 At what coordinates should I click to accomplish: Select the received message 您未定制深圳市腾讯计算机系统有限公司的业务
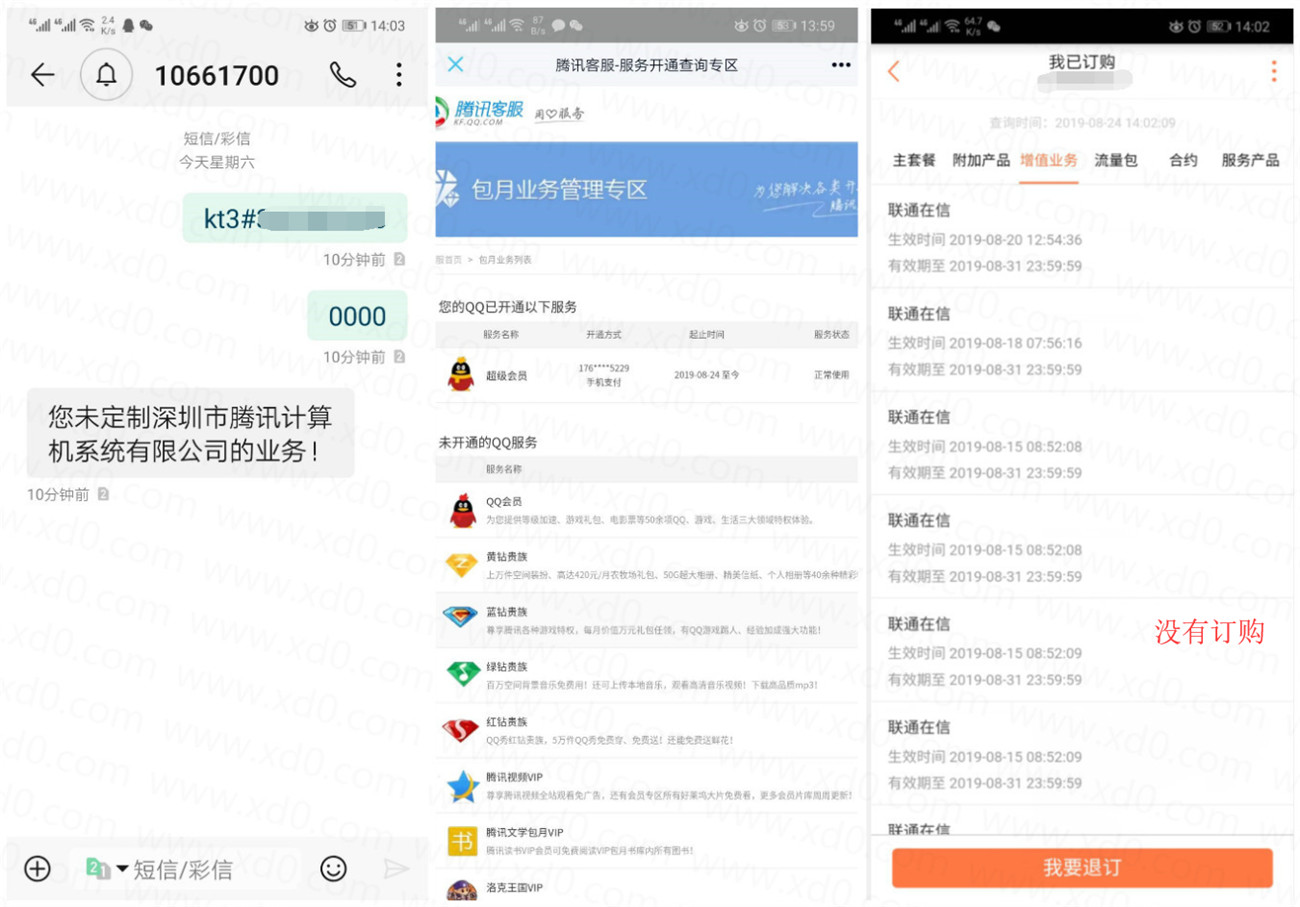click(190, 433)
